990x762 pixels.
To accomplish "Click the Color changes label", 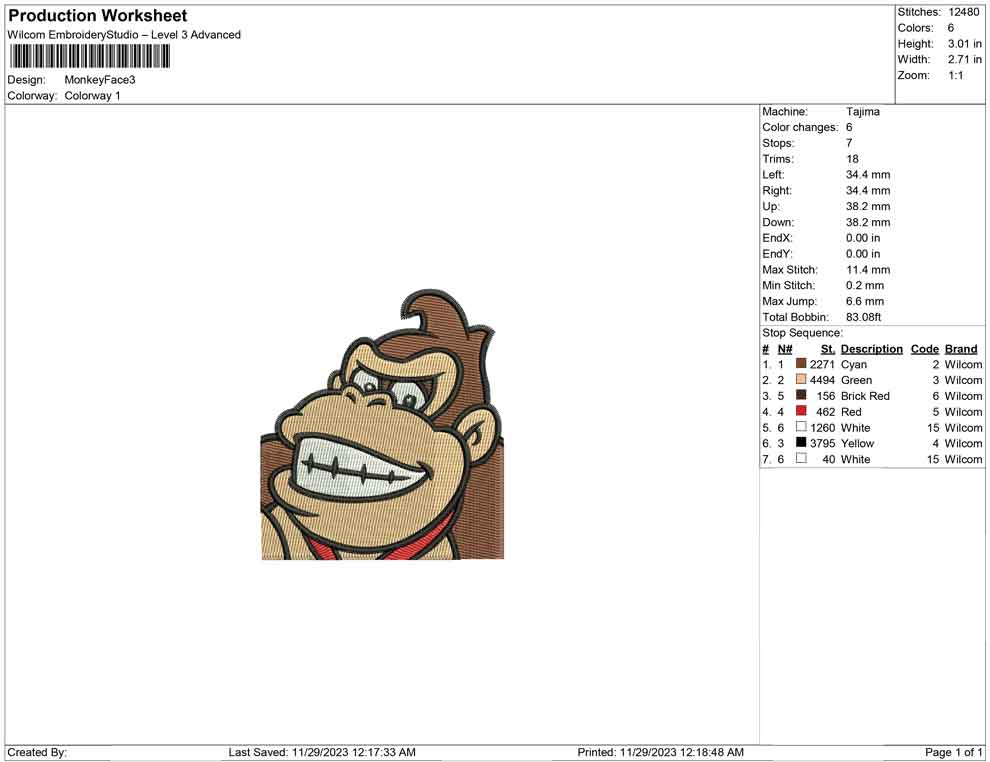I will pyautogui.click(x=800, y=127).
